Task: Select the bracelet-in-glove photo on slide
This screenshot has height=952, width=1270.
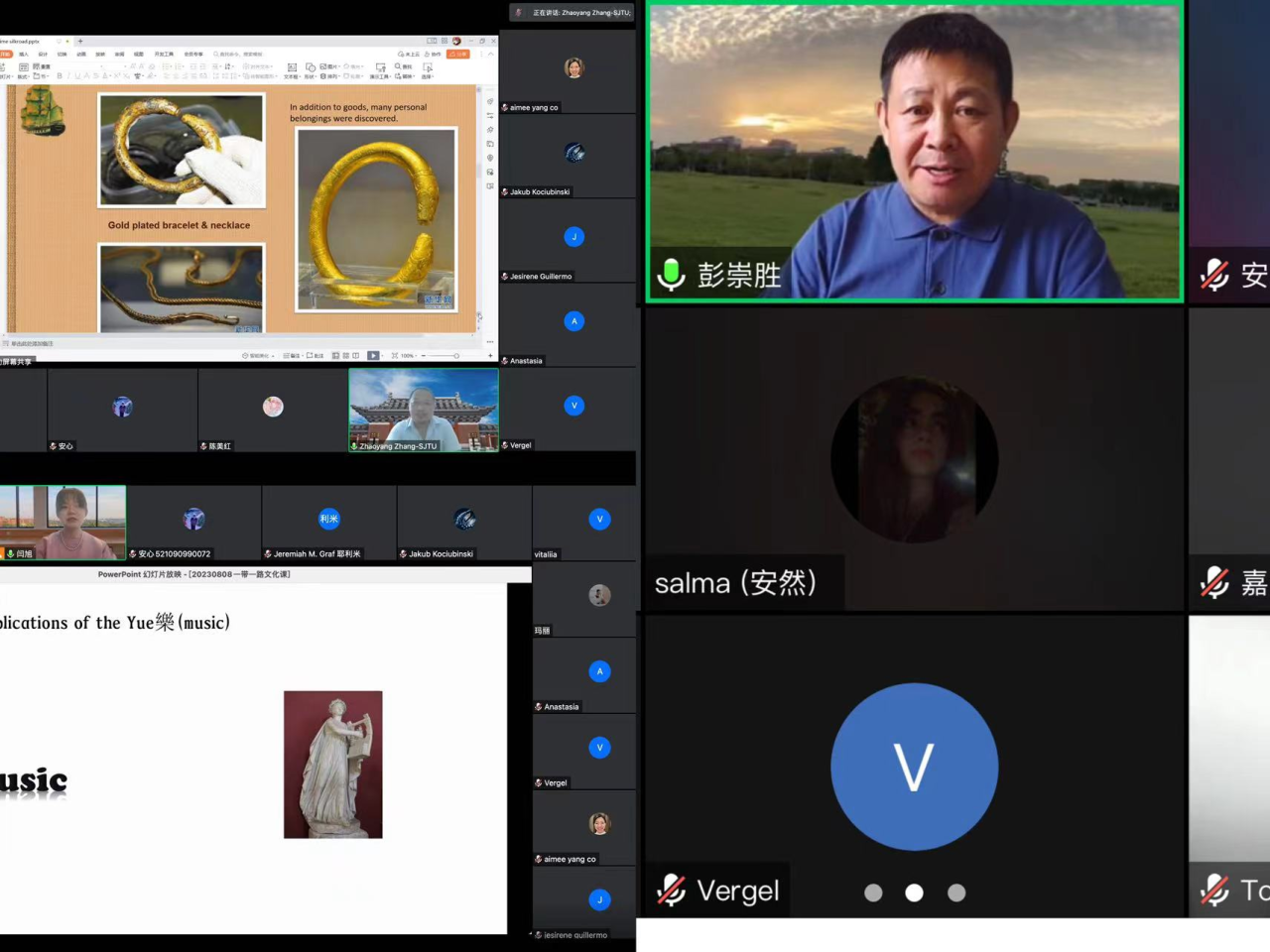Action: tap(182, 150)
